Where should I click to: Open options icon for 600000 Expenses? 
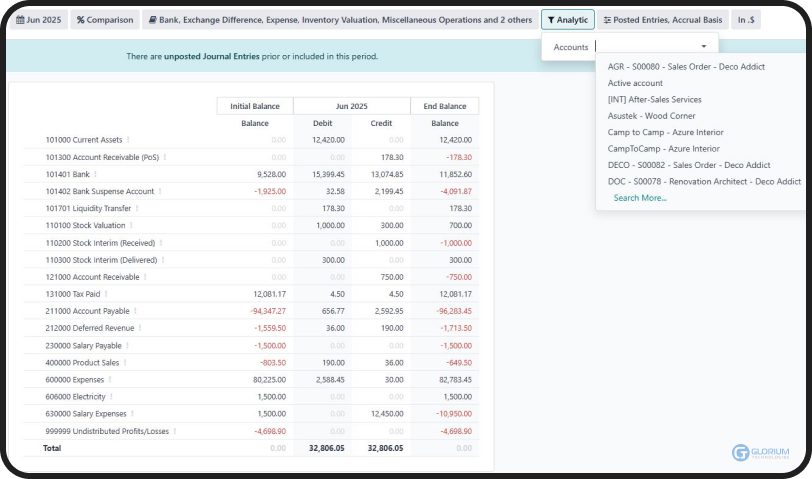tap(110, 380)
